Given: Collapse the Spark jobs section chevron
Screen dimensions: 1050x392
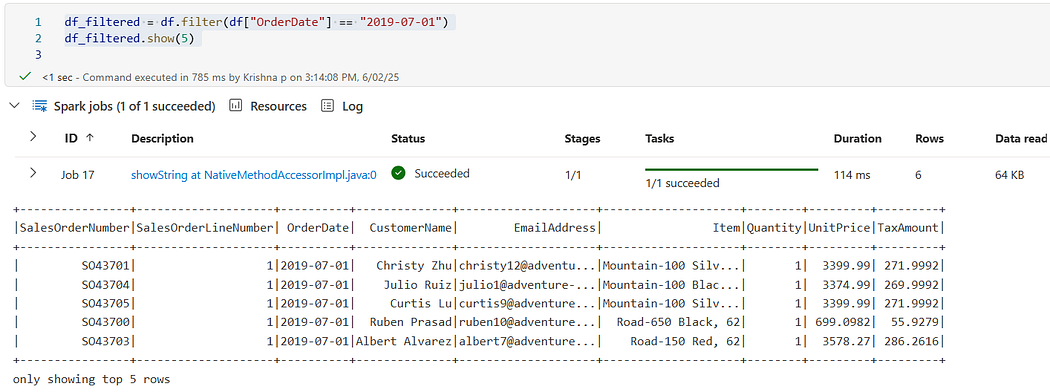Looking at the screenshot, I should 15,106.
